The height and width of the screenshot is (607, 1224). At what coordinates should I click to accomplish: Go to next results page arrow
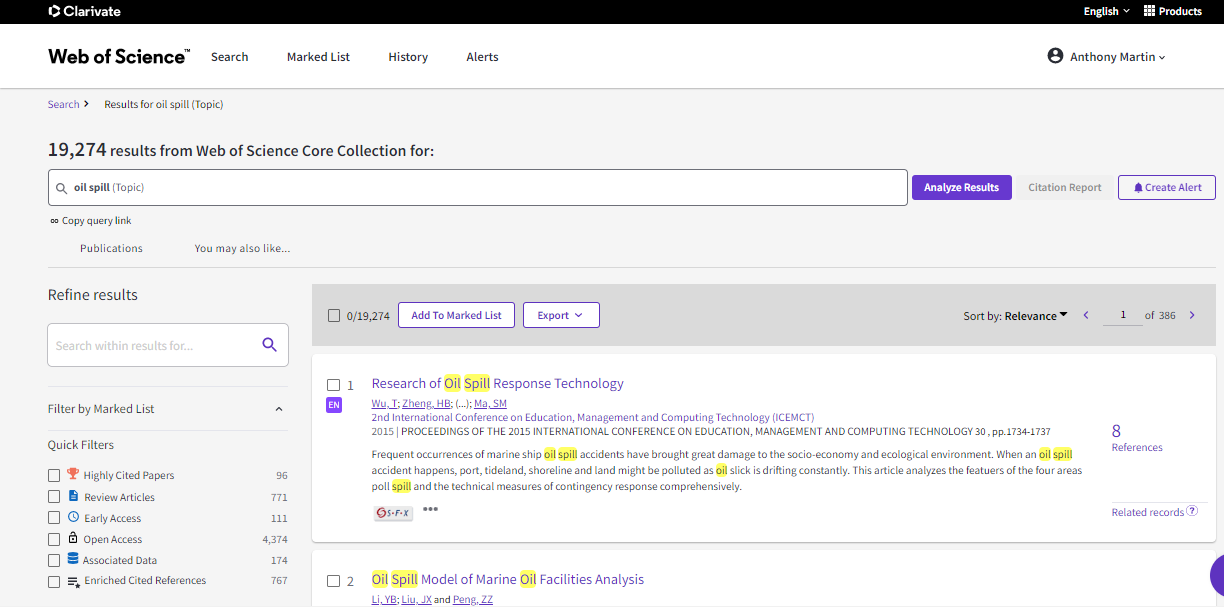tap(1192, 316)
